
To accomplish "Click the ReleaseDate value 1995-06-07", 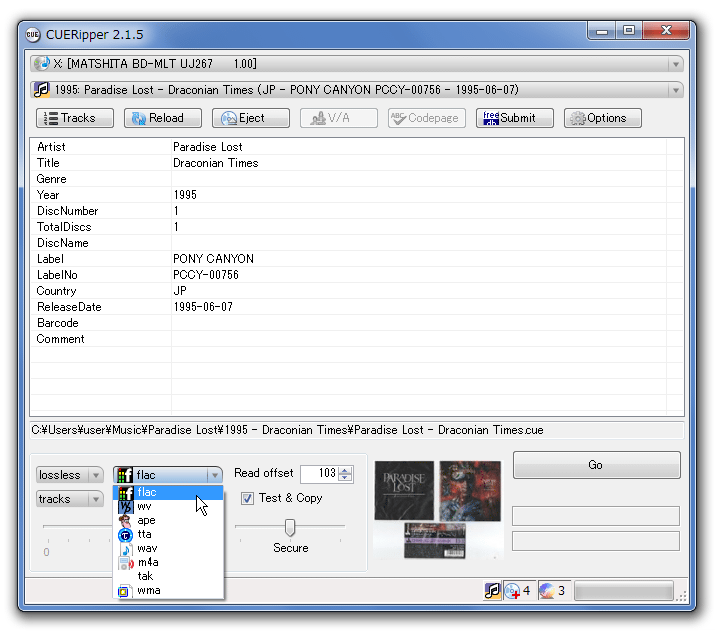I will click(x=203, y=307).
